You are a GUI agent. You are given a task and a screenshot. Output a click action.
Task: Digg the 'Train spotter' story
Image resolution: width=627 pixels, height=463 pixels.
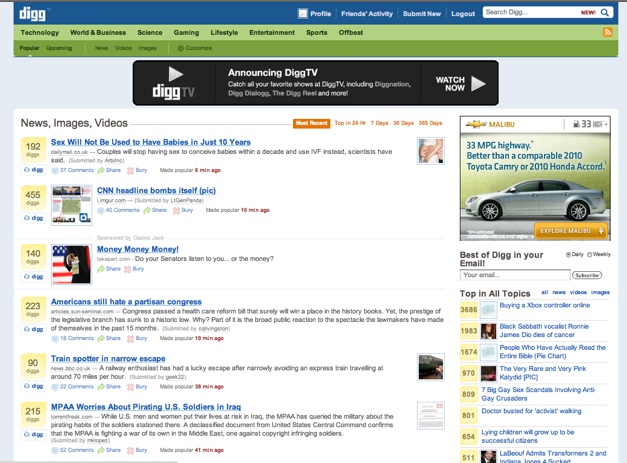[x=33, y=386]
